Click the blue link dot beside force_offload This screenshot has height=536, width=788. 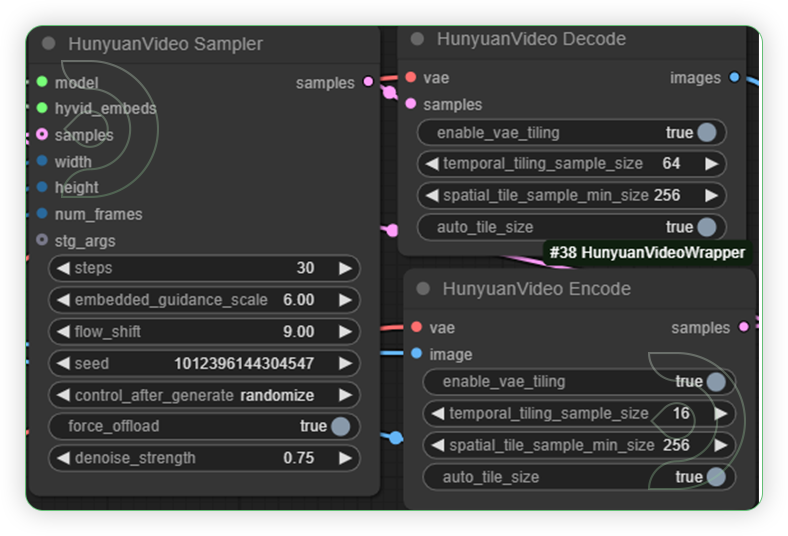click(396, 438)
